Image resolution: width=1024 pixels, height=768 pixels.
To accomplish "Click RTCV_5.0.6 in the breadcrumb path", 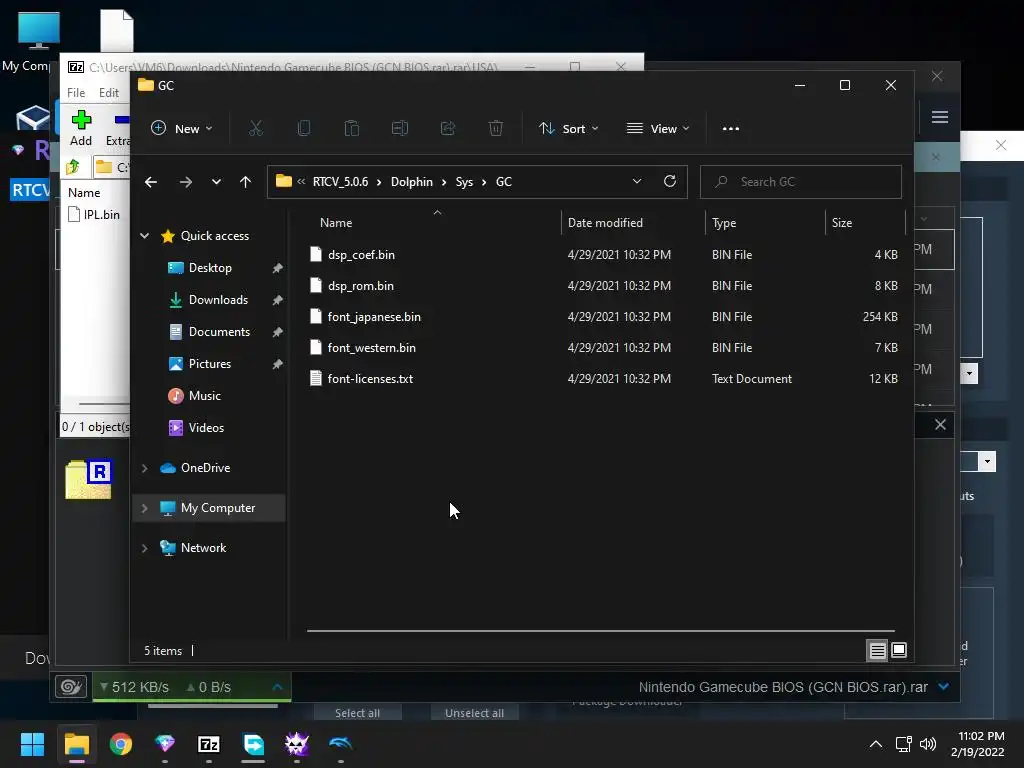I will [340, 182].
